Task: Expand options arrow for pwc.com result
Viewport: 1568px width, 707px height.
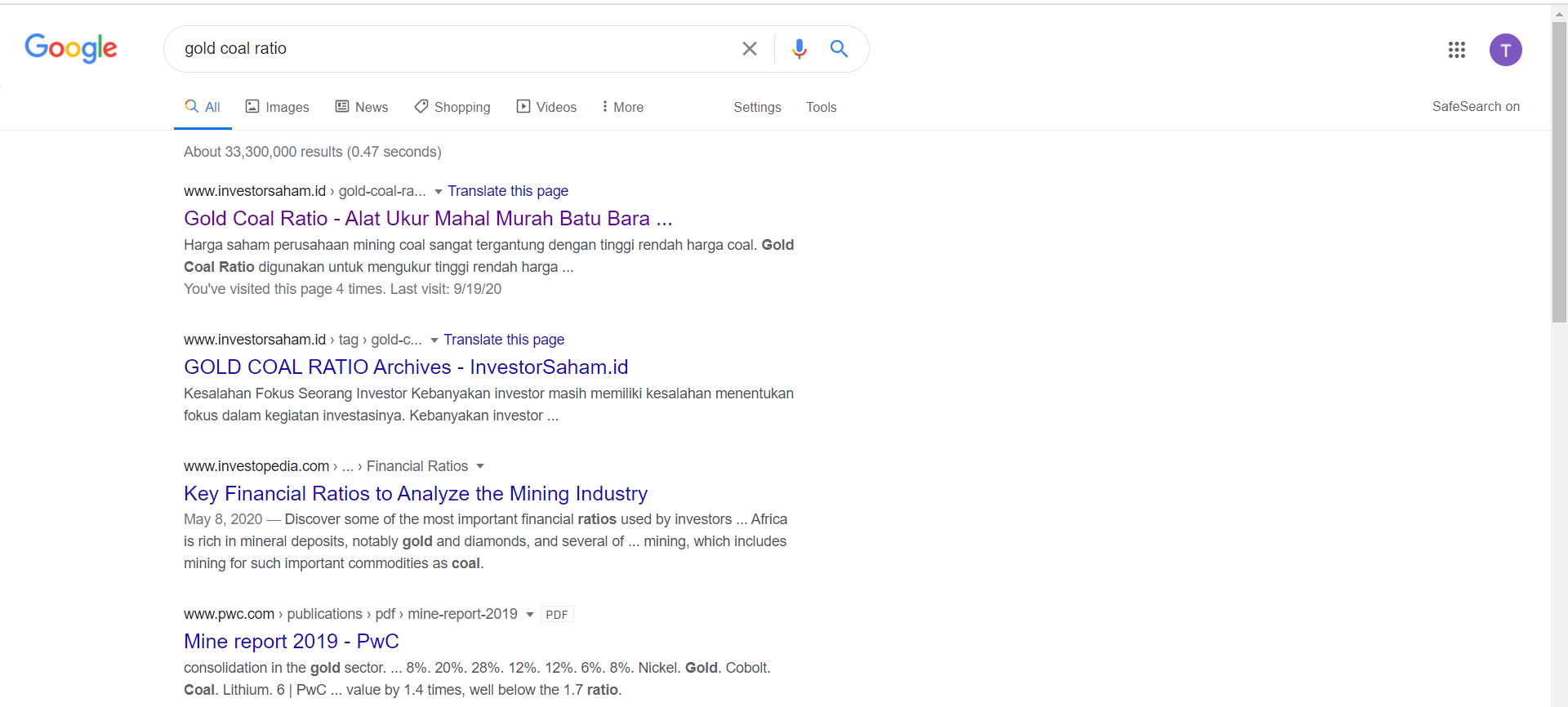Action: (x=530, y=615)
